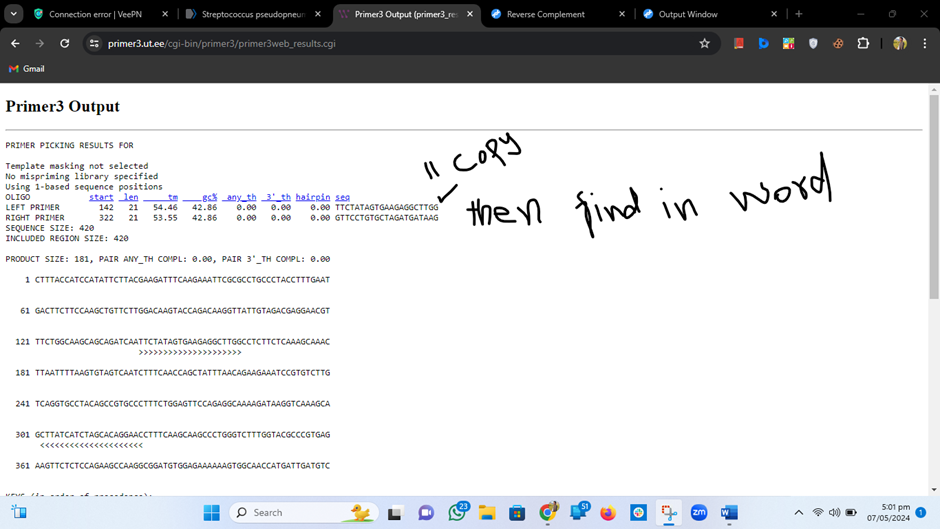Open the 'any_th' column link
This screenshot has width=940, height=529.
coord(239,197)
